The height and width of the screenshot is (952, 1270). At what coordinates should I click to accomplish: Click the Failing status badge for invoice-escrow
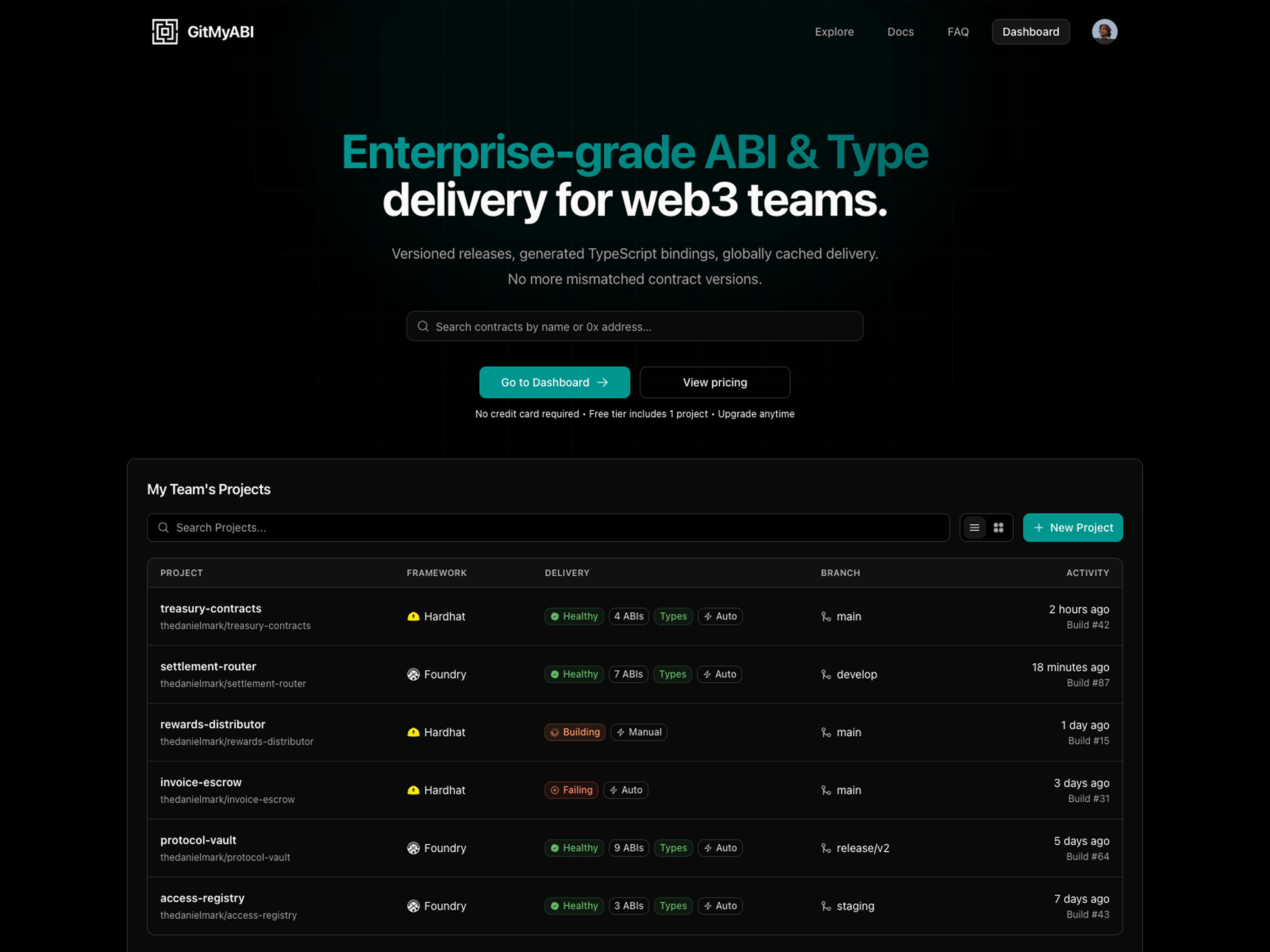click(x=571, y=790)
